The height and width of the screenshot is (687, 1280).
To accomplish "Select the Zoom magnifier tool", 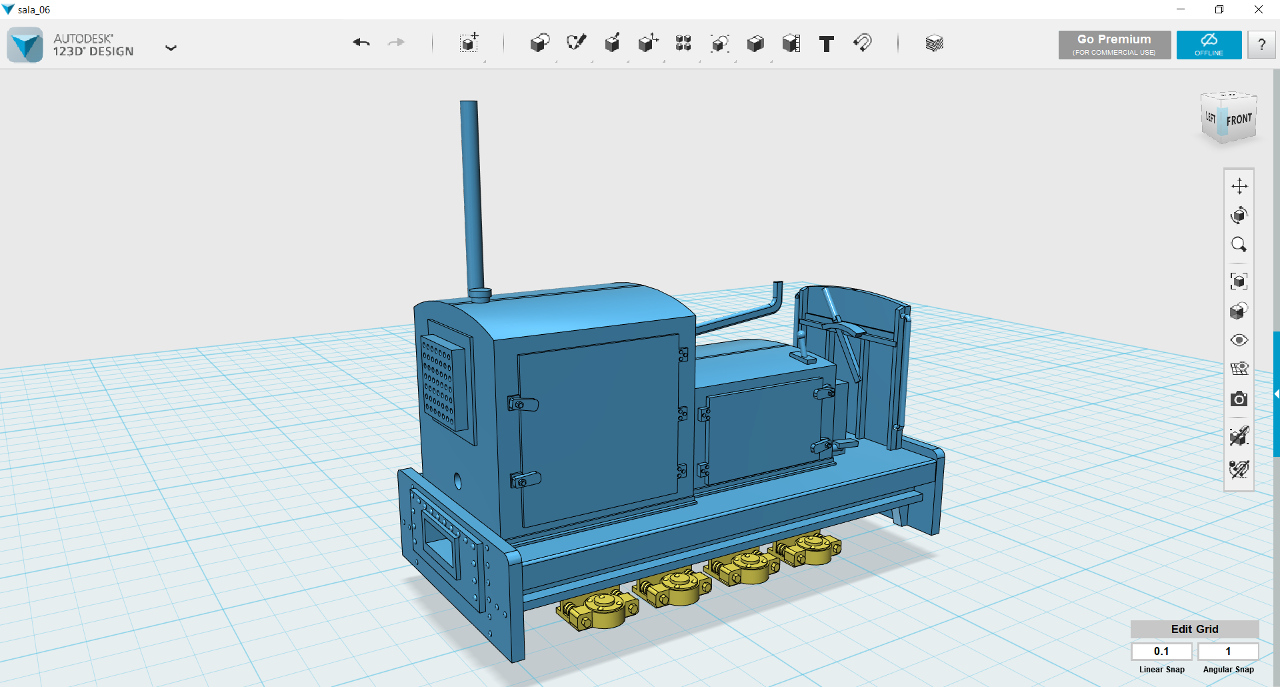I will (1239, 245).
